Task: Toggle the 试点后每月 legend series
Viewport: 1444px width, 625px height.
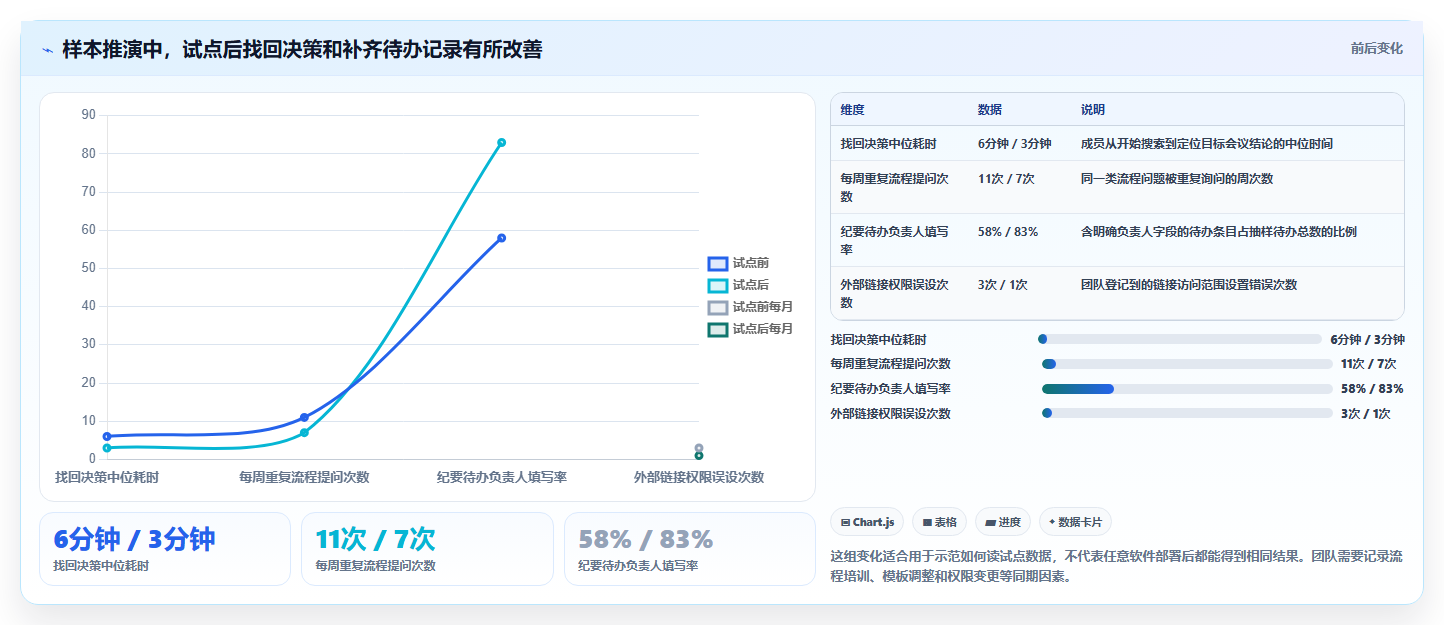Action: click(750, 329)
